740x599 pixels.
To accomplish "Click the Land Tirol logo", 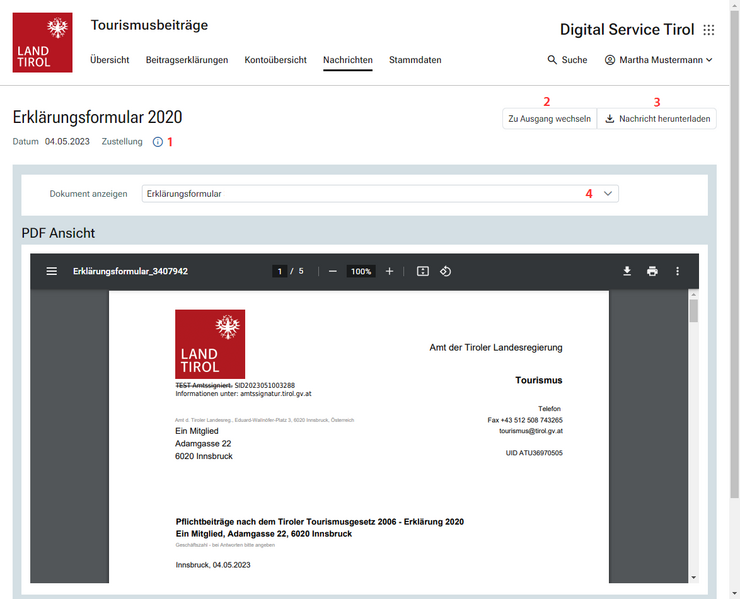I will [x=42, y=42].
